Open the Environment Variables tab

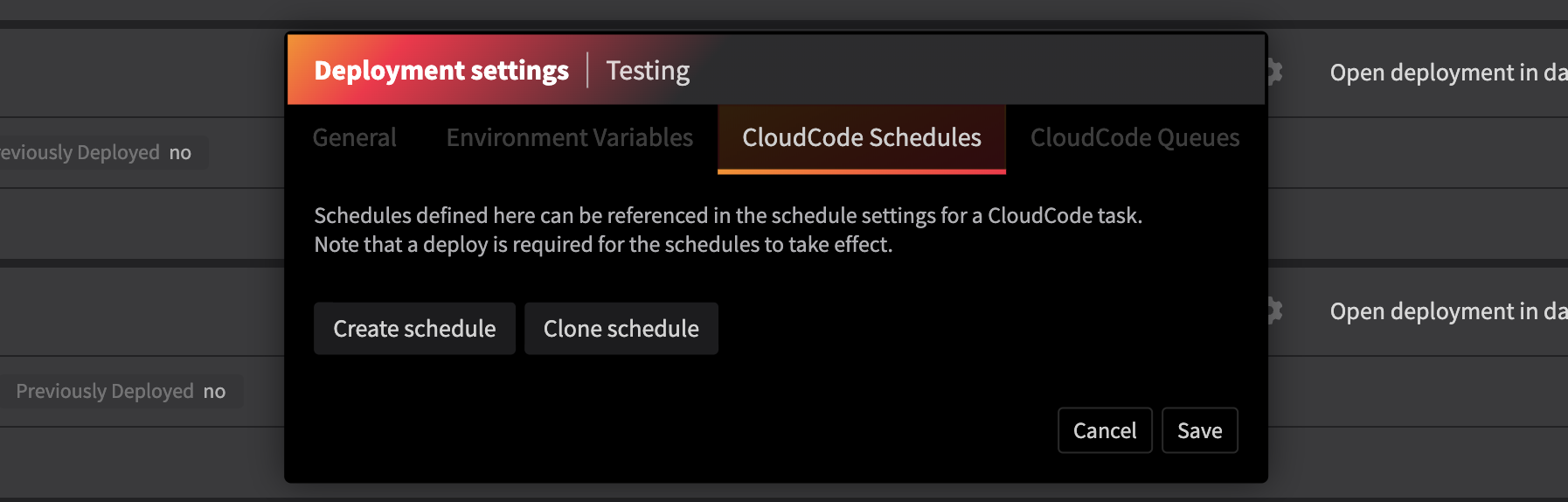click(569, 137)
